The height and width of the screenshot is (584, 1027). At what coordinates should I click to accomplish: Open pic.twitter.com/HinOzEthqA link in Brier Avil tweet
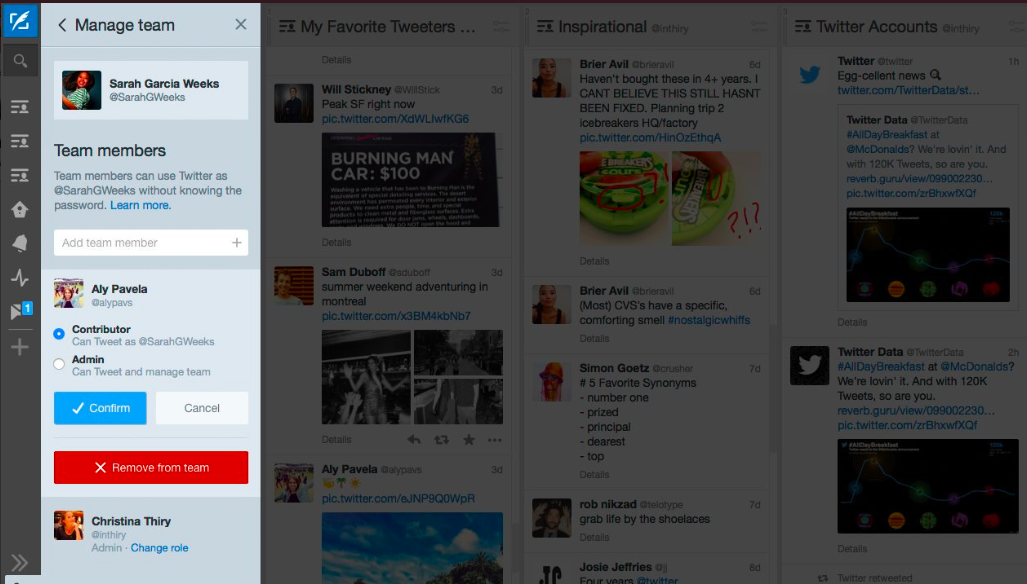click(650, 138)
